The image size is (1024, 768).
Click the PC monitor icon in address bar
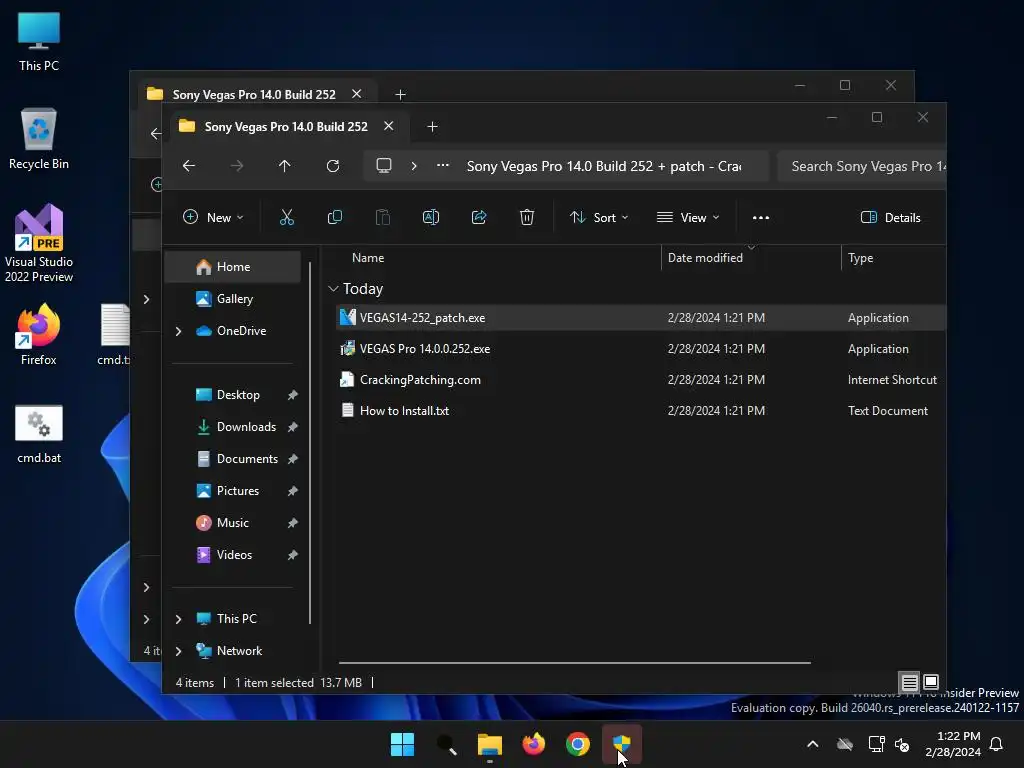click(384, 166)
